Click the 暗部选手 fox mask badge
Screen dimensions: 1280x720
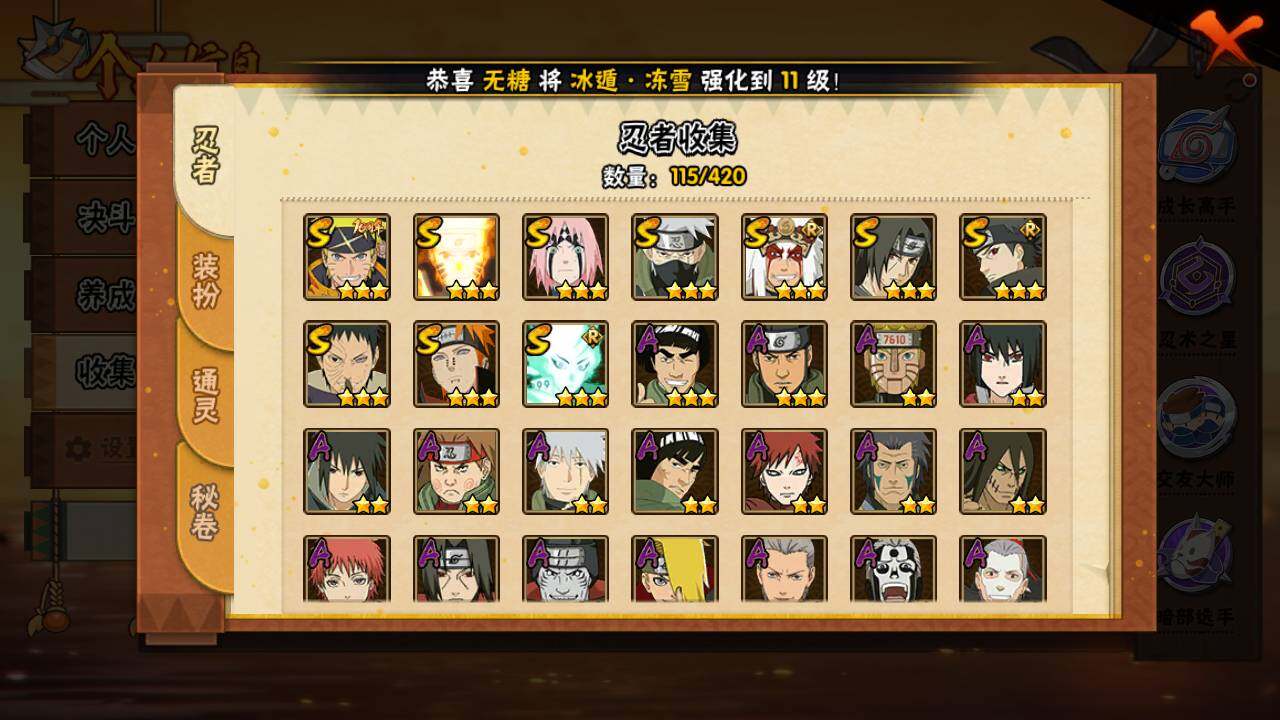click(1197, 553)
